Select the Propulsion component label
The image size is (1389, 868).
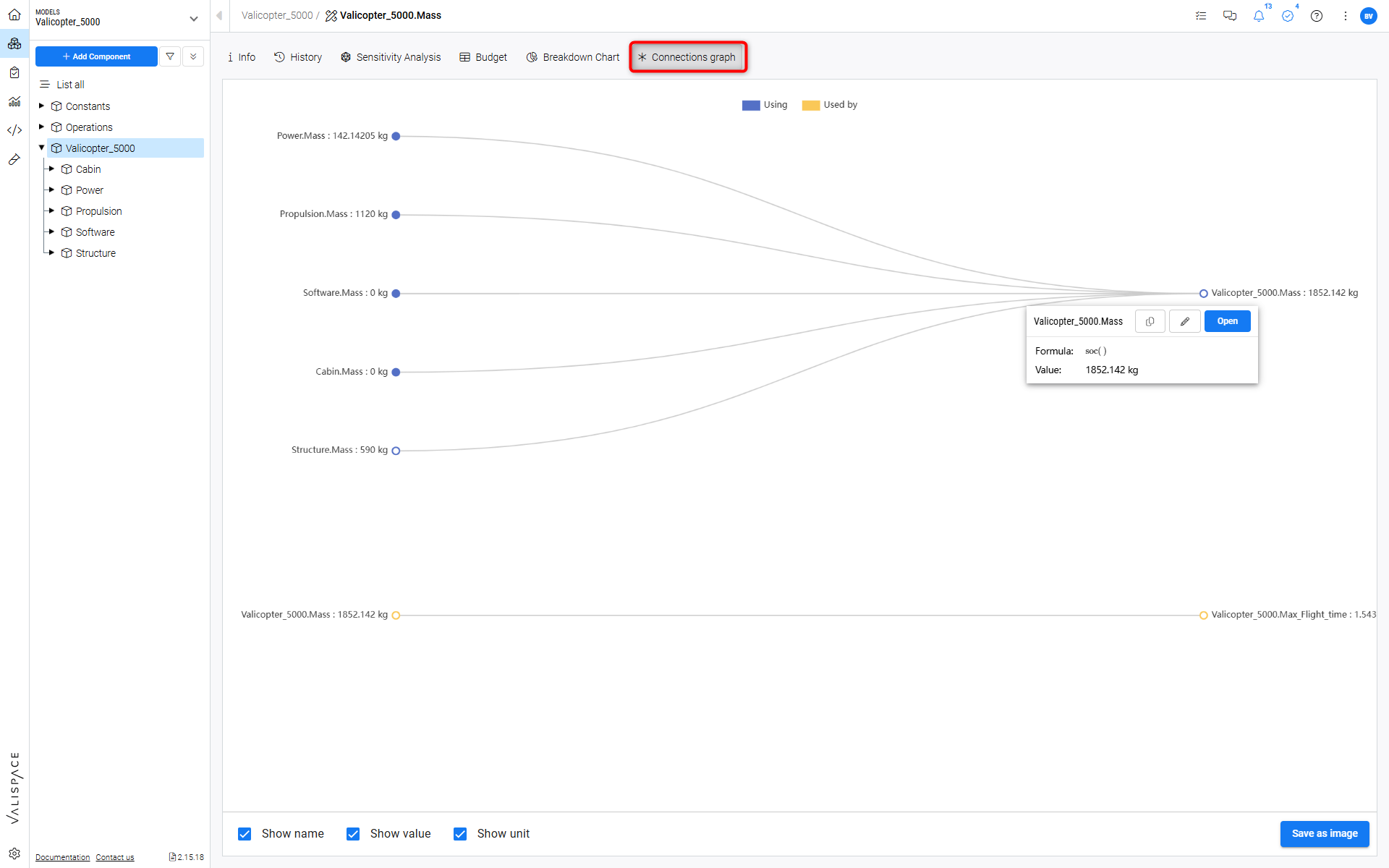click(99, 211)
